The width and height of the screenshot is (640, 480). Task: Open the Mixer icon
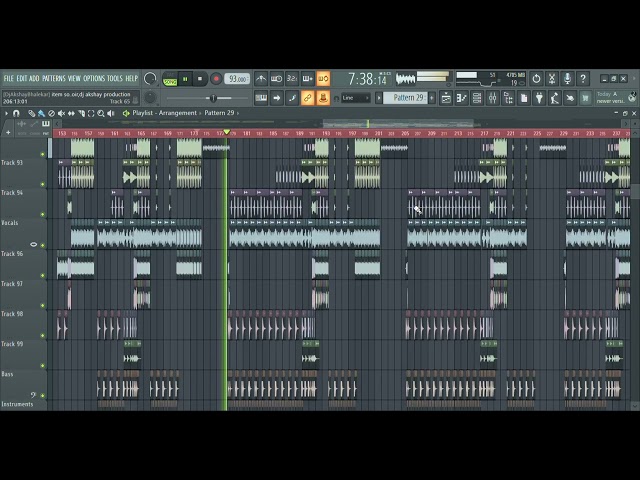pos(493,98)
